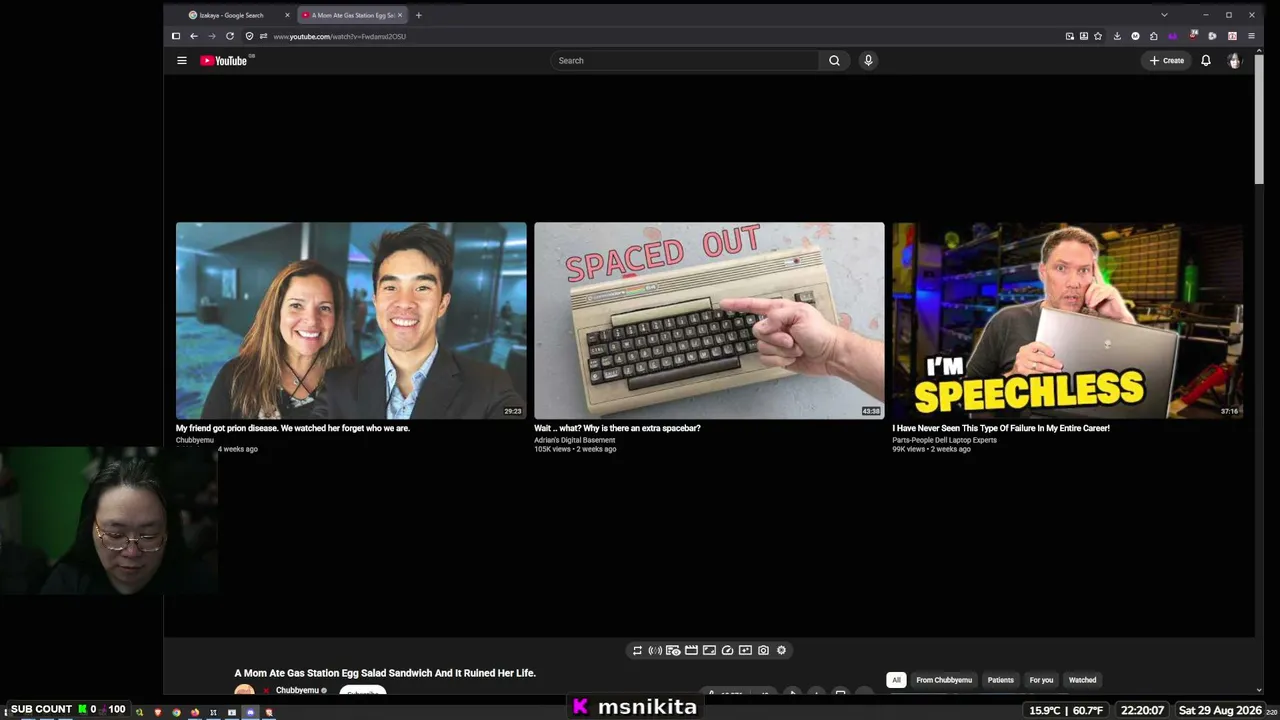Open YouTube notifications bell
This screenshot has width=1280, height=720.
1206,61
